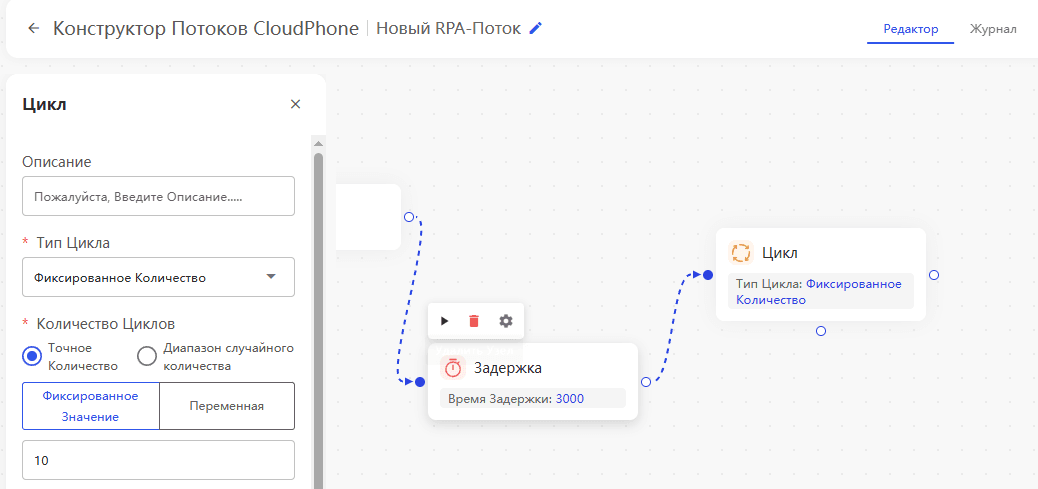The image size is (1038, 489).
Task: Click the Описание input field
Action: coord(158,196)
